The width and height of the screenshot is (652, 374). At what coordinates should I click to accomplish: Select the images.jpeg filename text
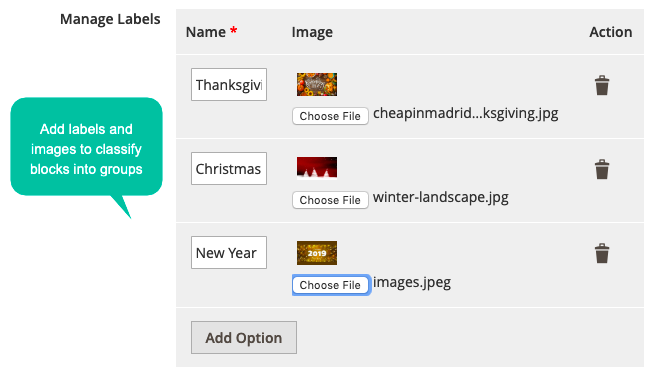412,282
